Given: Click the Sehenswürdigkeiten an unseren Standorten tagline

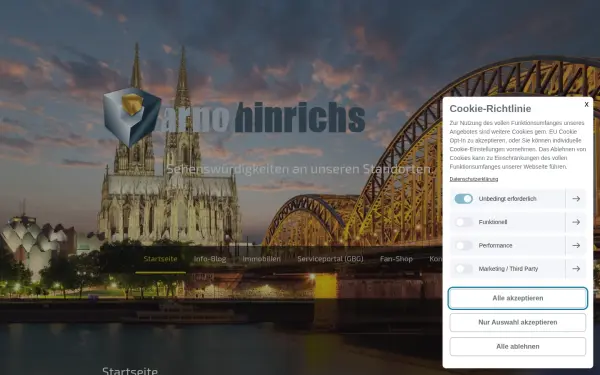Looking at the screenshot, I should (x=298, y=169).
